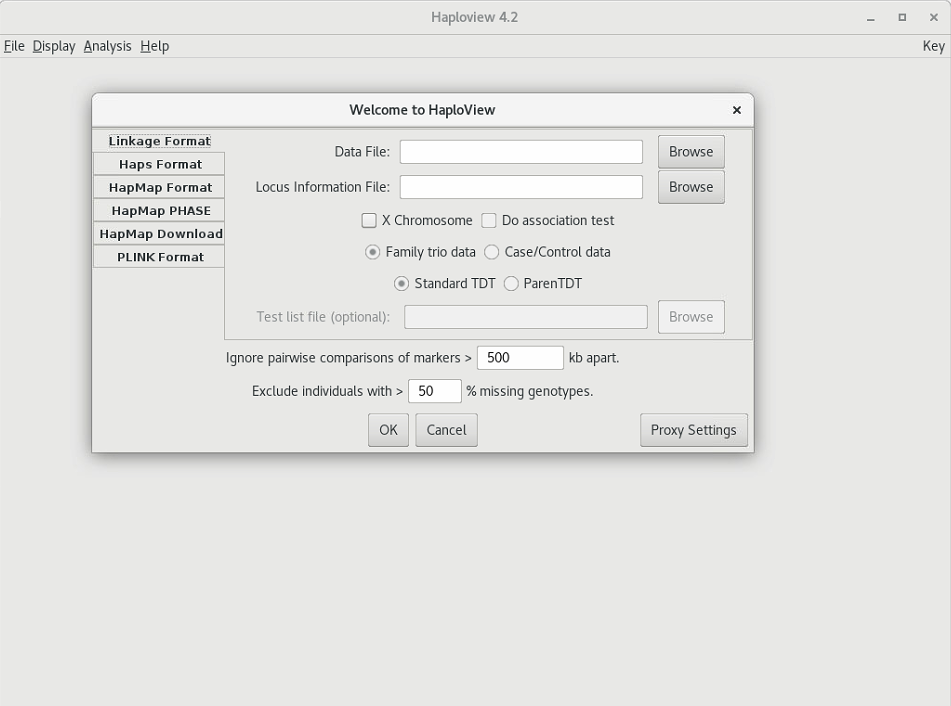Image resolution: width=951 pixels, height=706 pixels.
Task: Open Proxy Settings
Action: click(694, 430)
